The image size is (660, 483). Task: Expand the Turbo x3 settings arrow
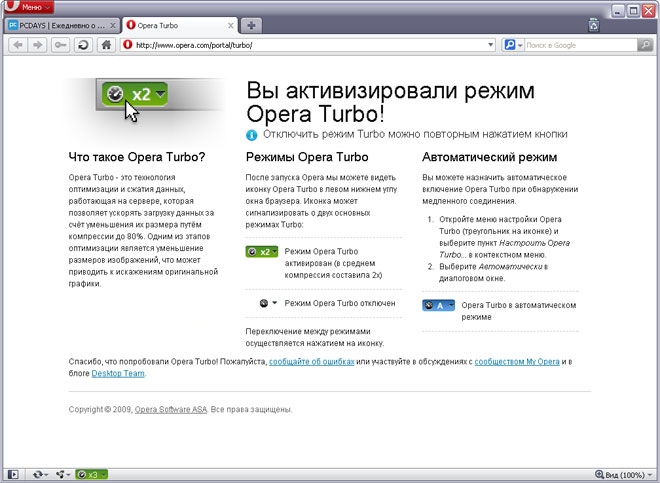(104, 475)
